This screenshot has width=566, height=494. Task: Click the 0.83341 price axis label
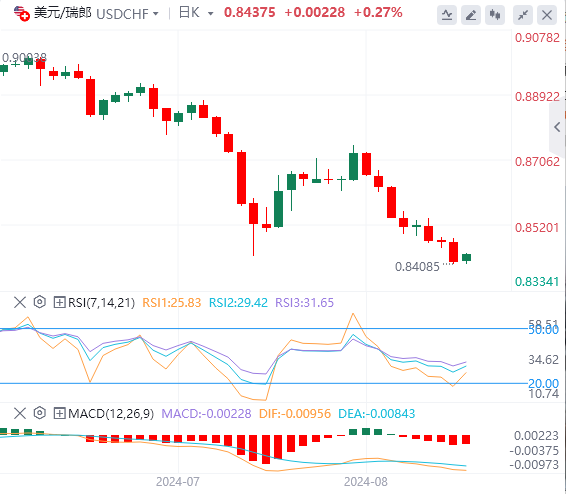[x=537, y=281]
